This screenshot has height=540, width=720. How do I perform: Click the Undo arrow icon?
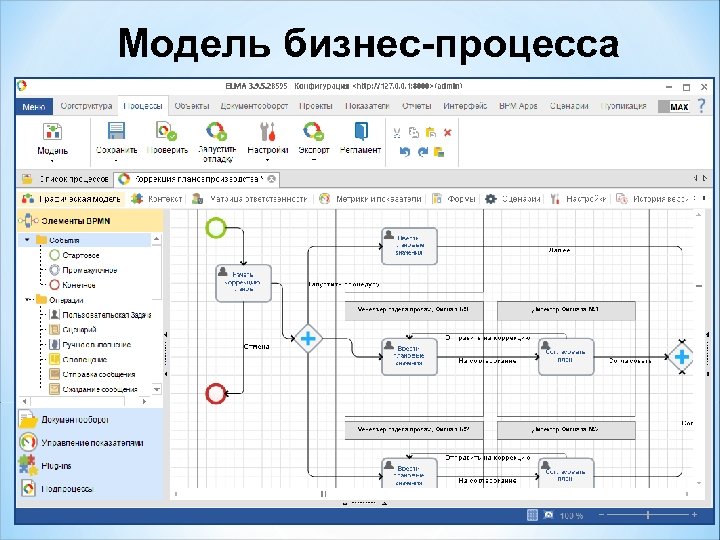[x=405, y=152]
